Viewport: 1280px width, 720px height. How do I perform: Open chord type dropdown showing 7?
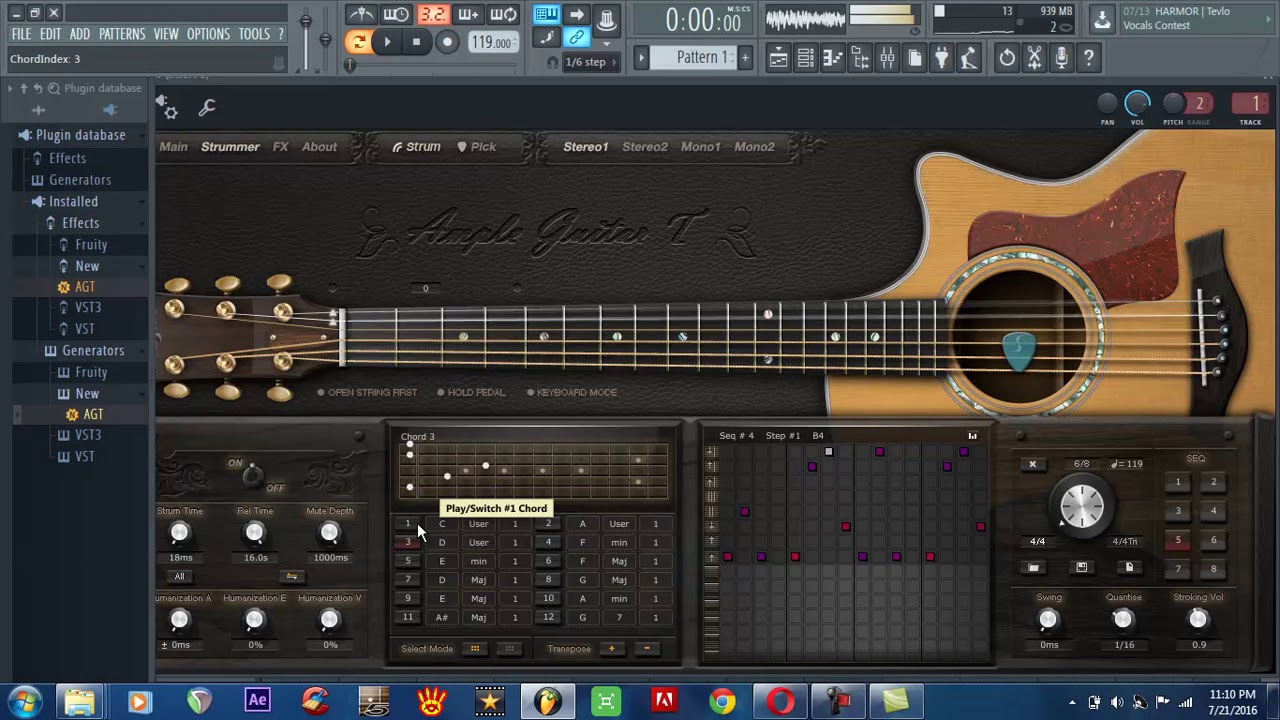tap(619, 617)
